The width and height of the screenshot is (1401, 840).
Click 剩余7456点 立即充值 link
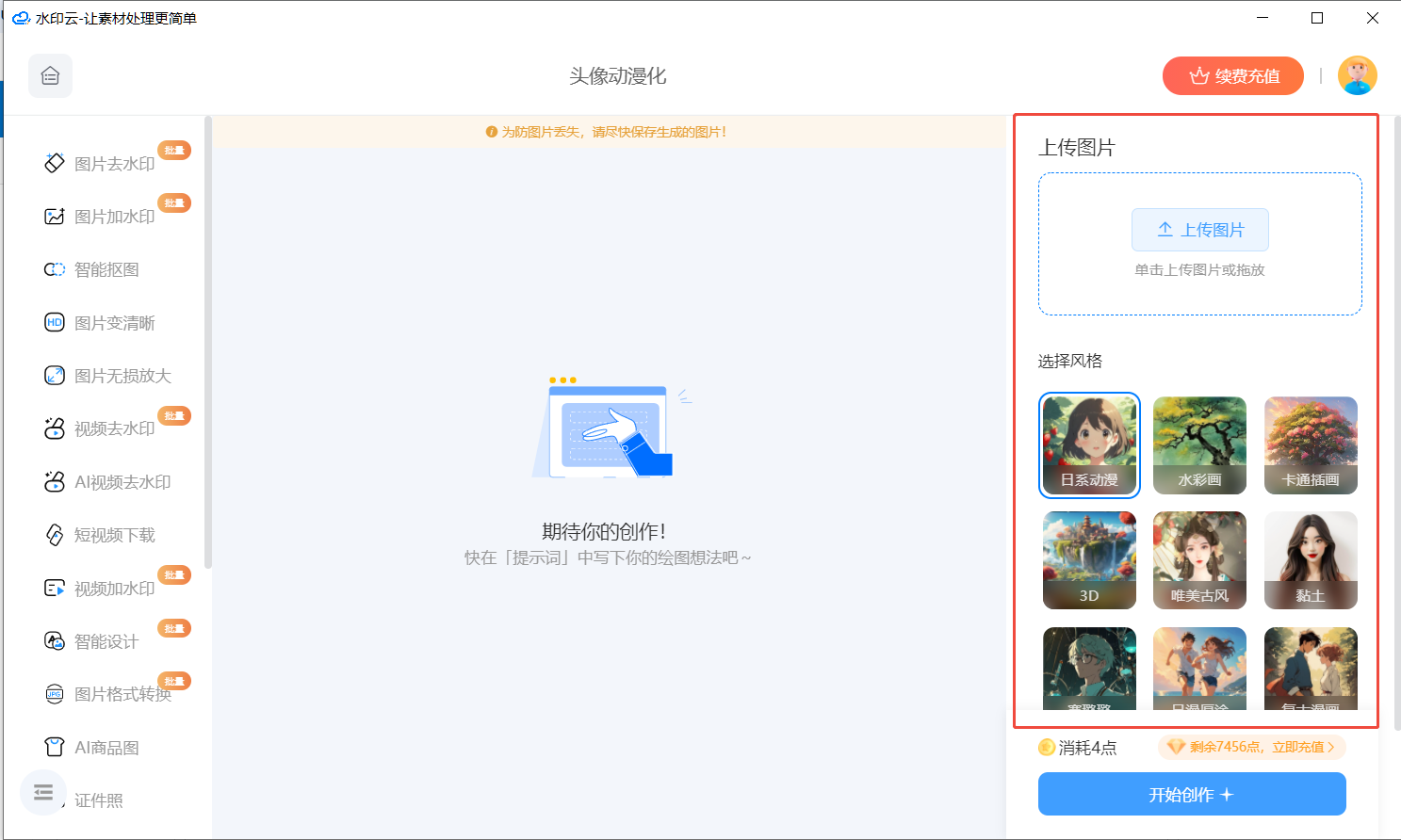coord(1252,747)
